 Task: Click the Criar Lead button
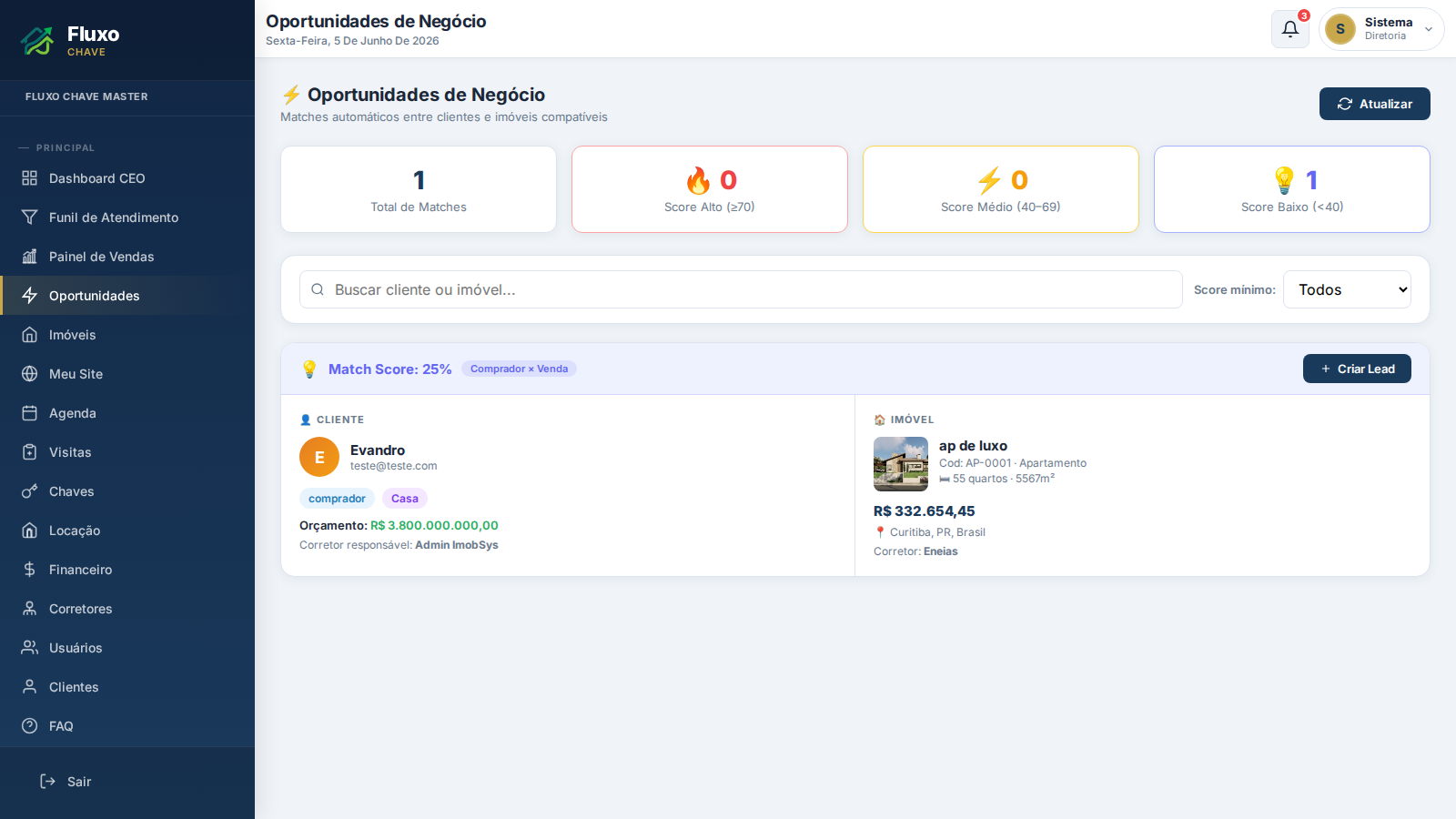coord(1357,369)
